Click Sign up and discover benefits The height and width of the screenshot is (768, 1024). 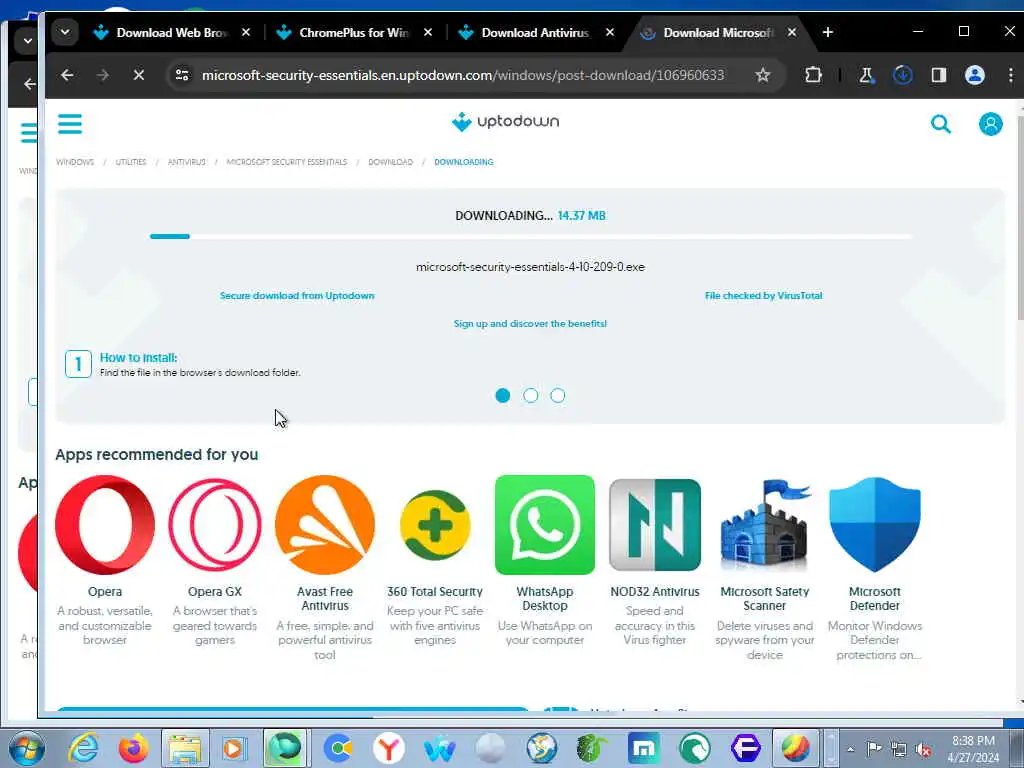tap(530, 323)
